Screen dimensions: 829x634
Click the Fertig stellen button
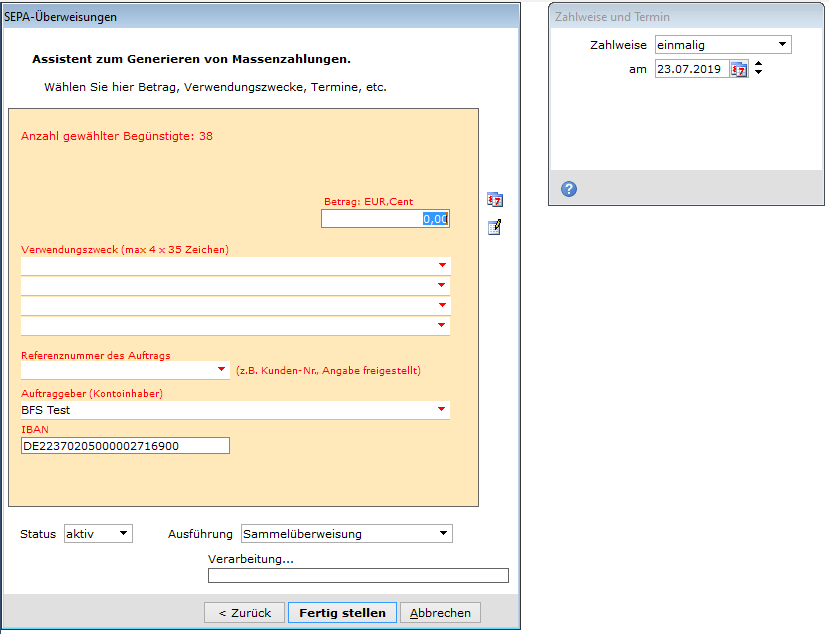tap(343, 613)
